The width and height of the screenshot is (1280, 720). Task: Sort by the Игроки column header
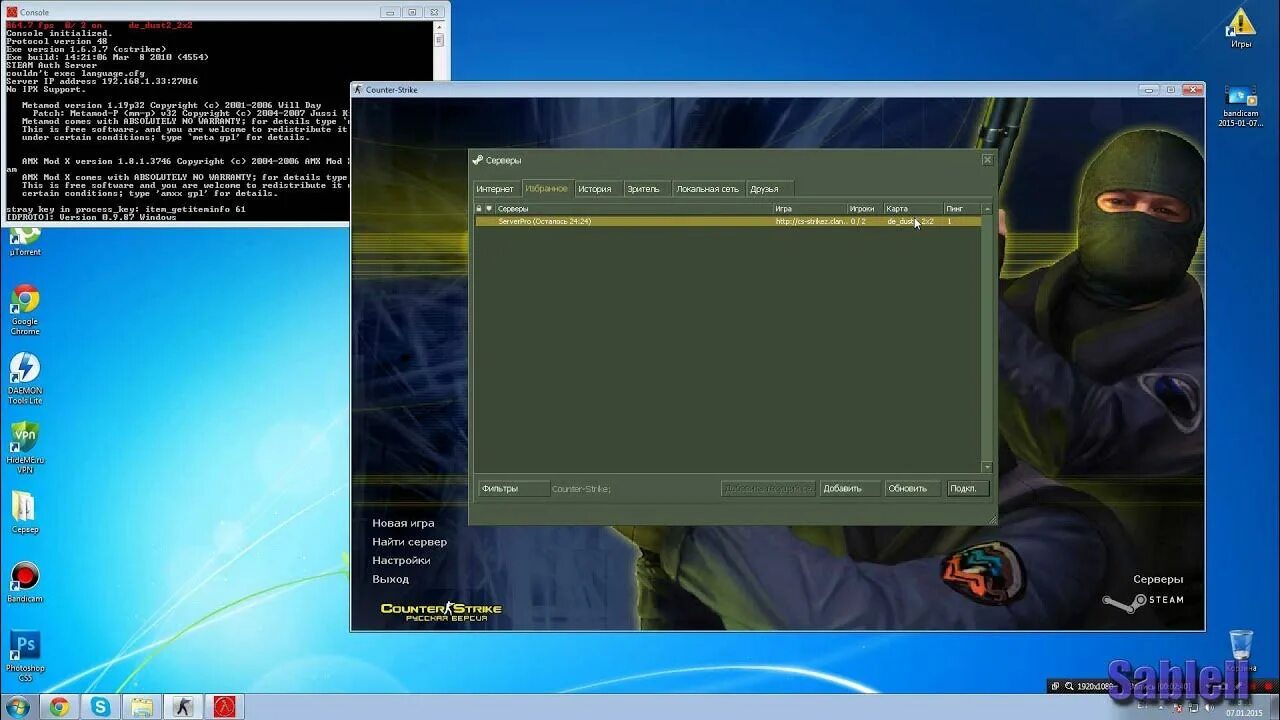click(x=865, y=209)
